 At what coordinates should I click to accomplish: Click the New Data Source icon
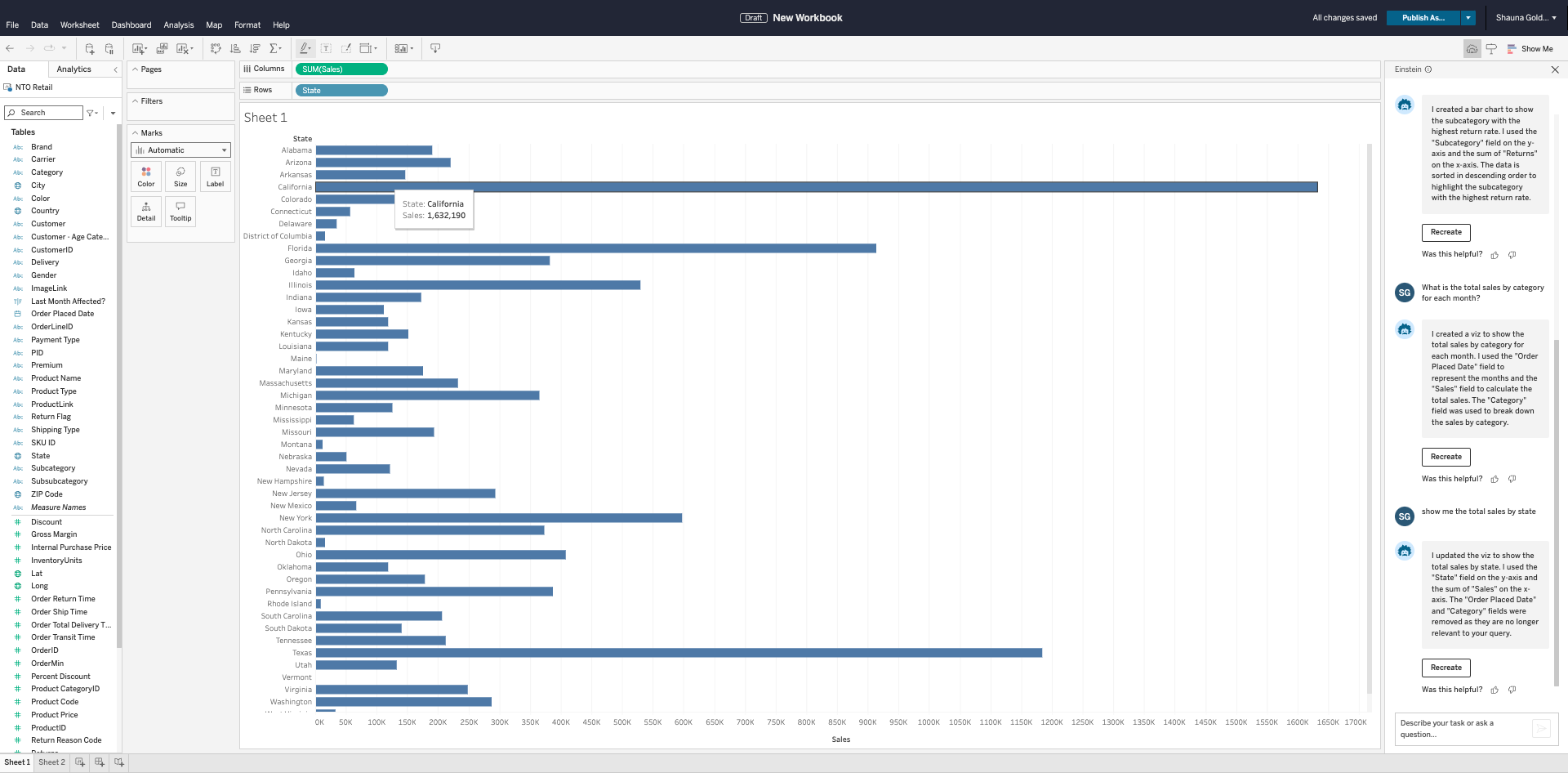point(90,49)
